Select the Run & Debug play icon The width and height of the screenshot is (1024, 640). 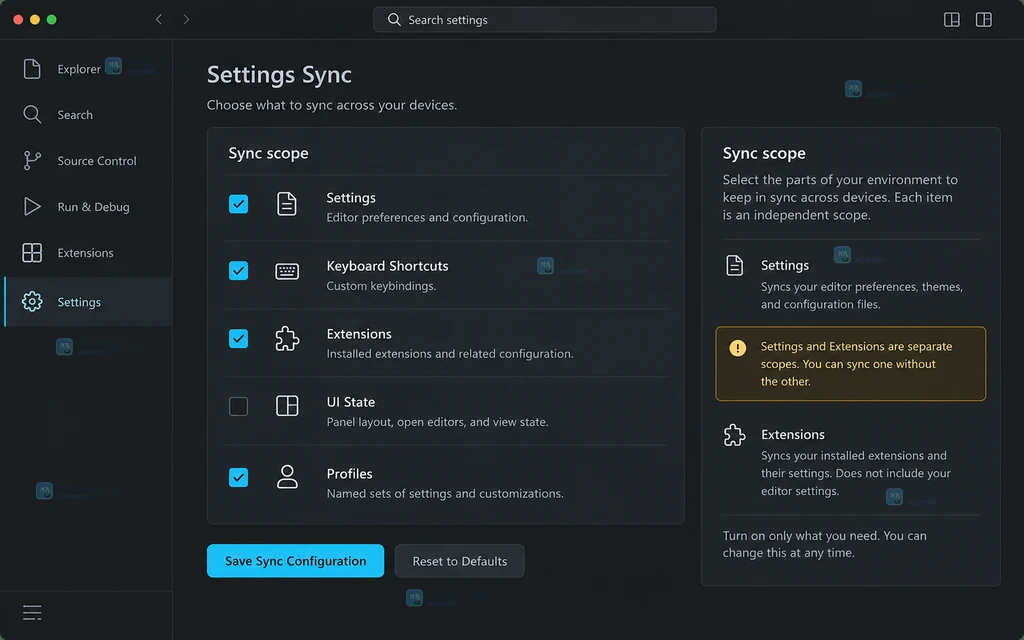tap(32, 206)
